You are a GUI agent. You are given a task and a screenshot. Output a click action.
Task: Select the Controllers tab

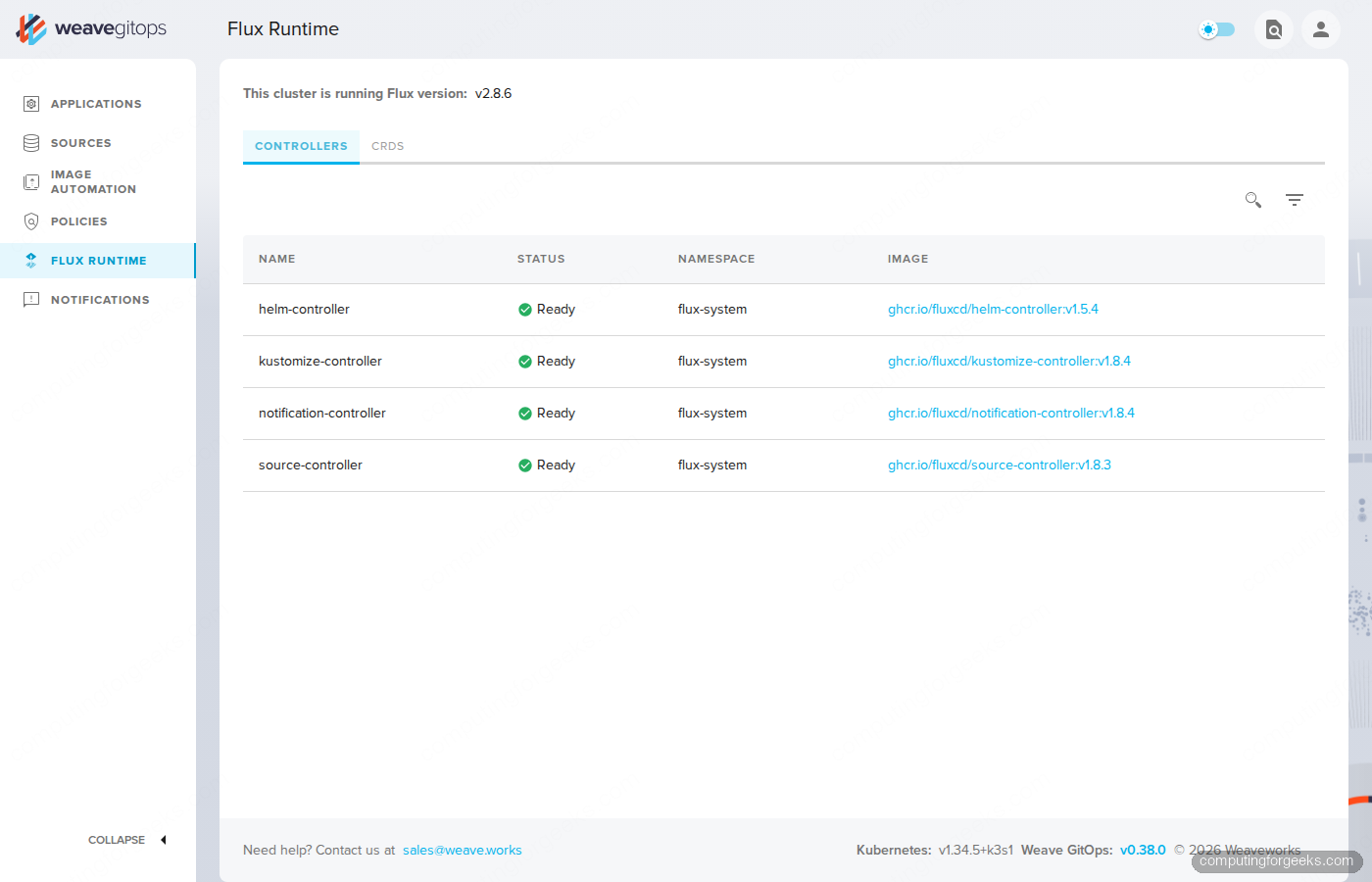301,146
